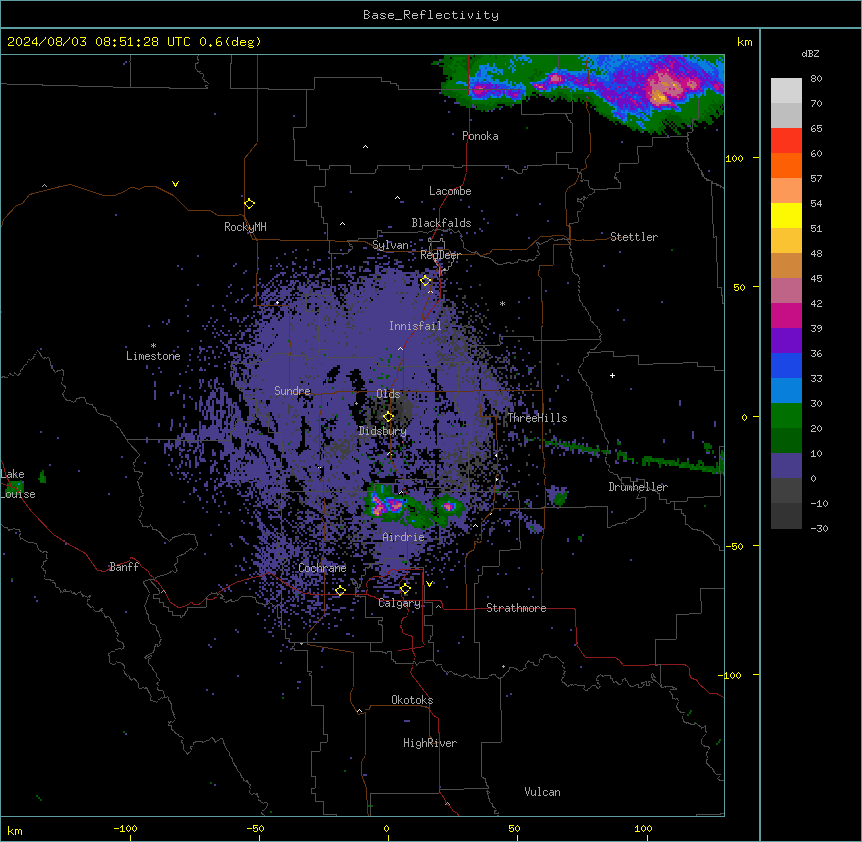This screenshot has height=842, width=862.
Task: Click the white asterisk east of Innisfail
Action: coord(502,303)
